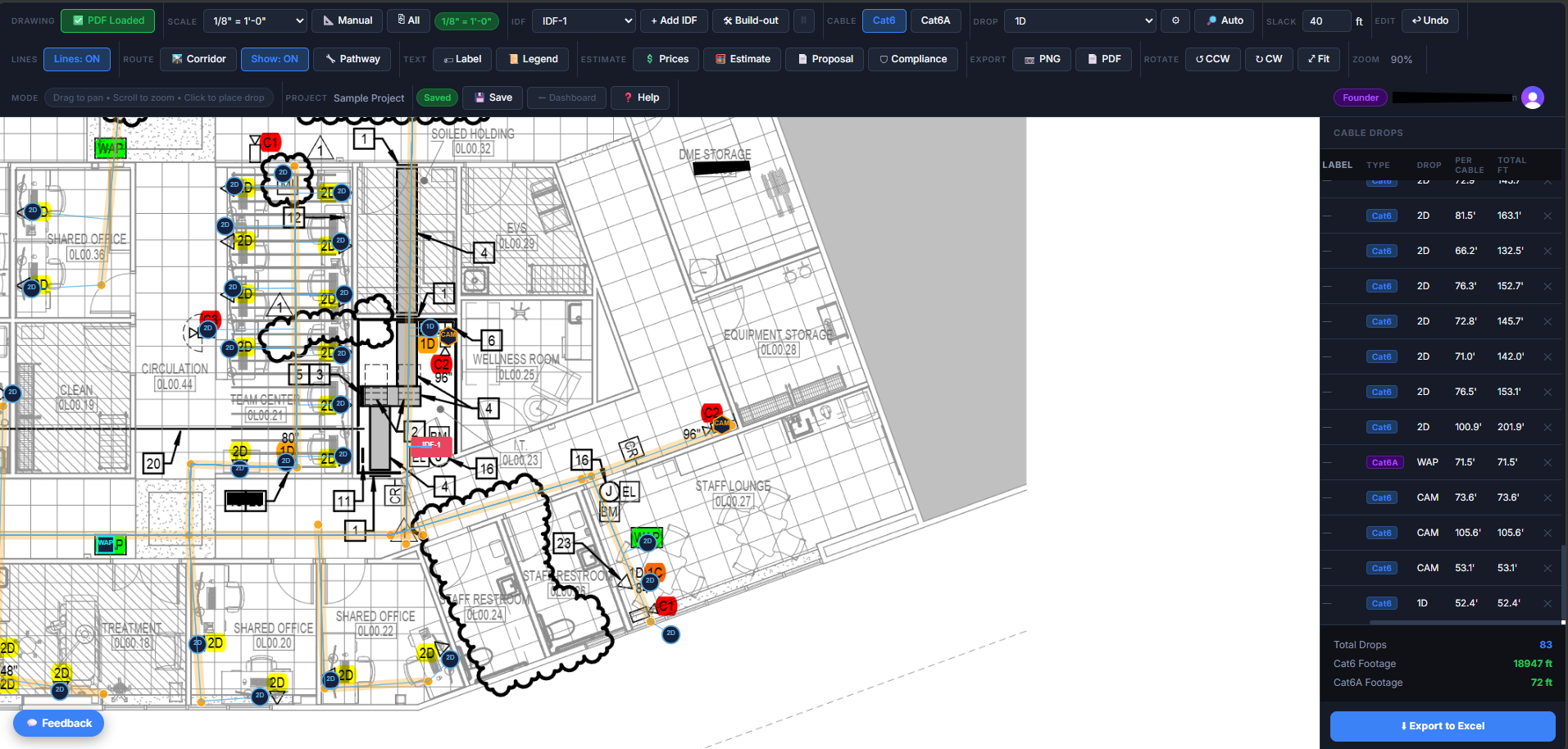
Task: Click the red IDF-1 marker on plan
Action: click(x=430, y=445)
